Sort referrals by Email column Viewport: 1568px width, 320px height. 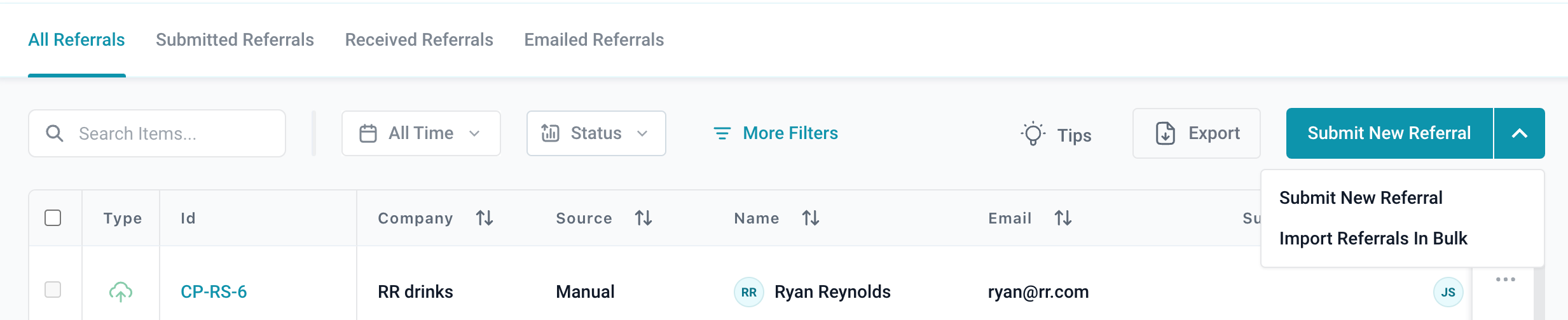coord(1063,218)
